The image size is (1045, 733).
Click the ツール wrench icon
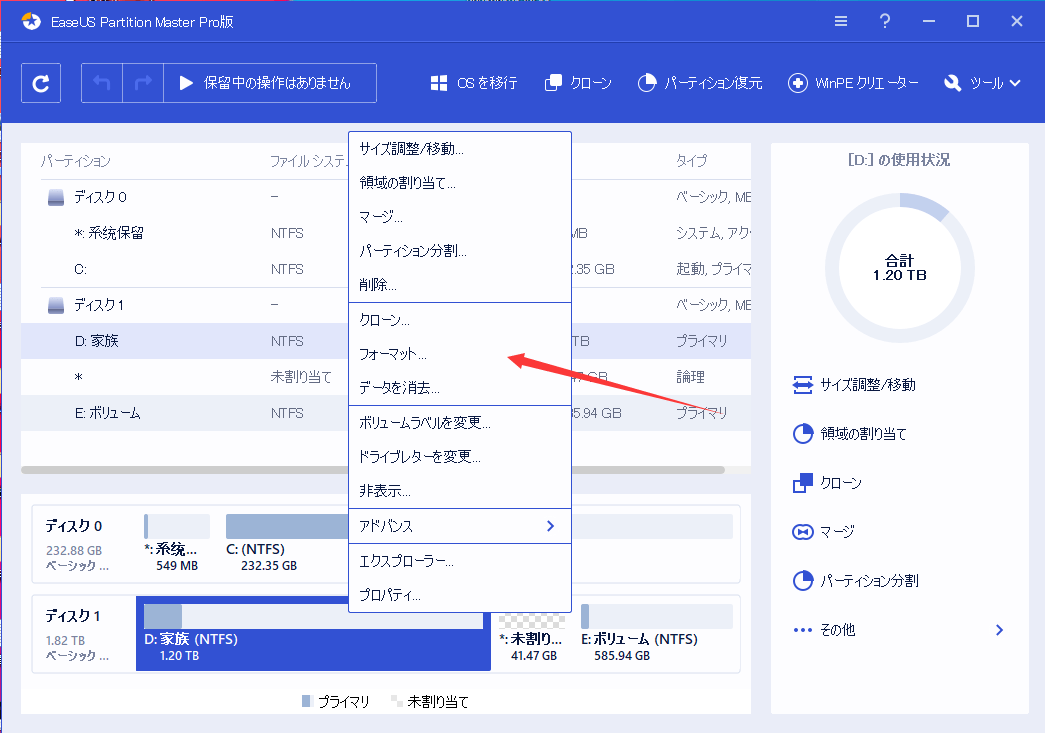pos(952,83)
